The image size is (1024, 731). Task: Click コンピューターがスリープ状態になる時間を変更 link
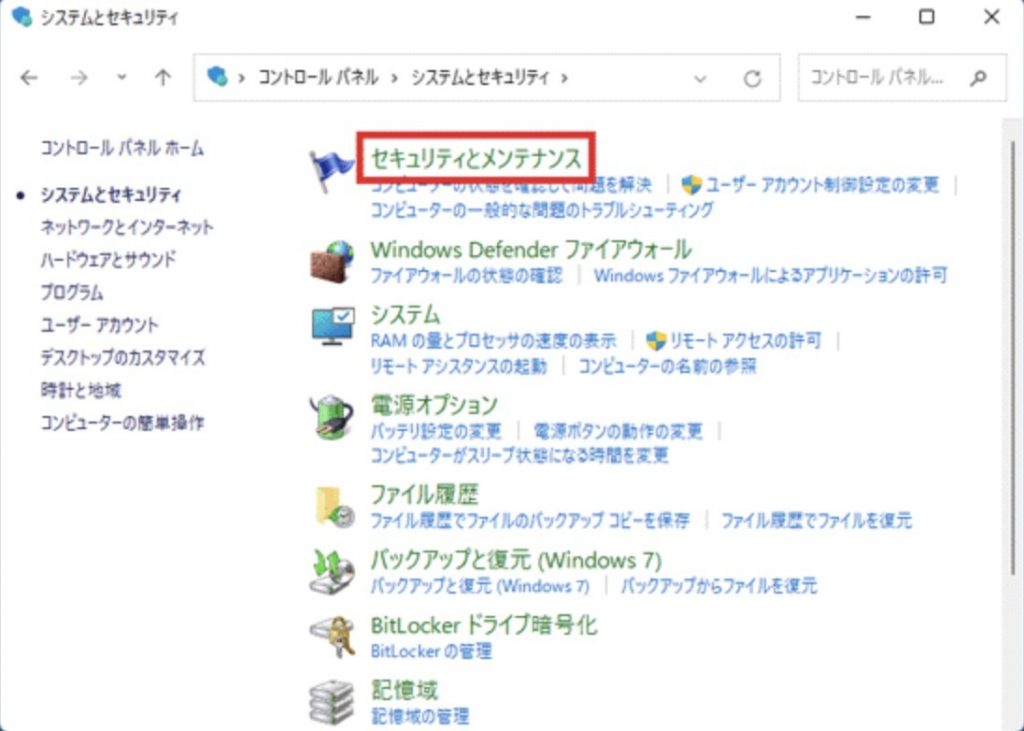(x=520, y=455)
